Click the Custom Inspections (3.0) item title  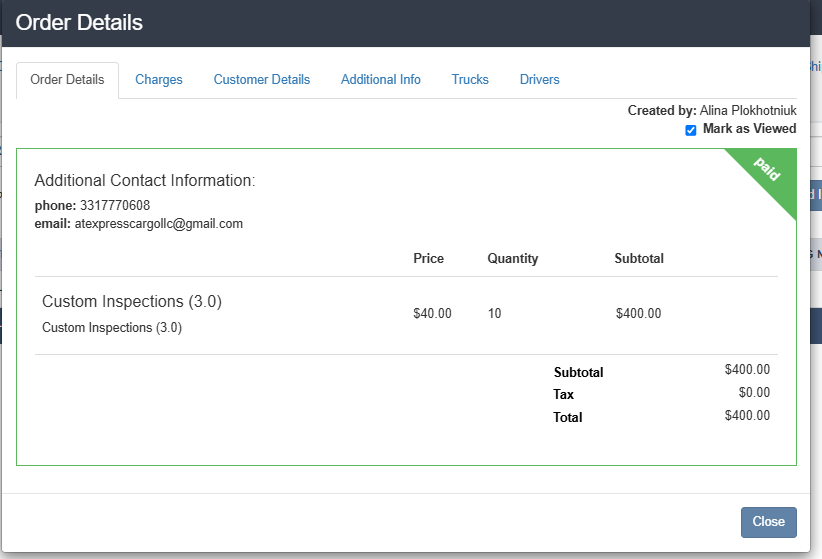coord(132,302)
